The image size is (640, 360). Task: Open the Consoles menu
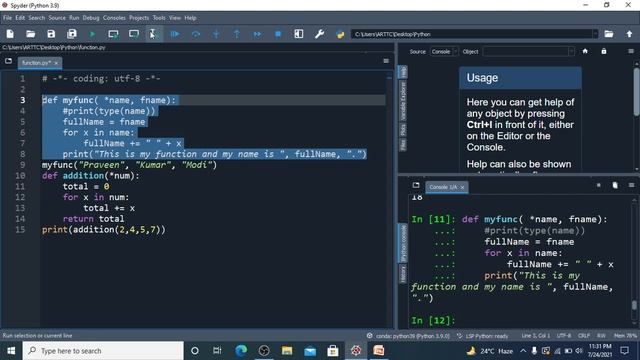tap(114, 18)
